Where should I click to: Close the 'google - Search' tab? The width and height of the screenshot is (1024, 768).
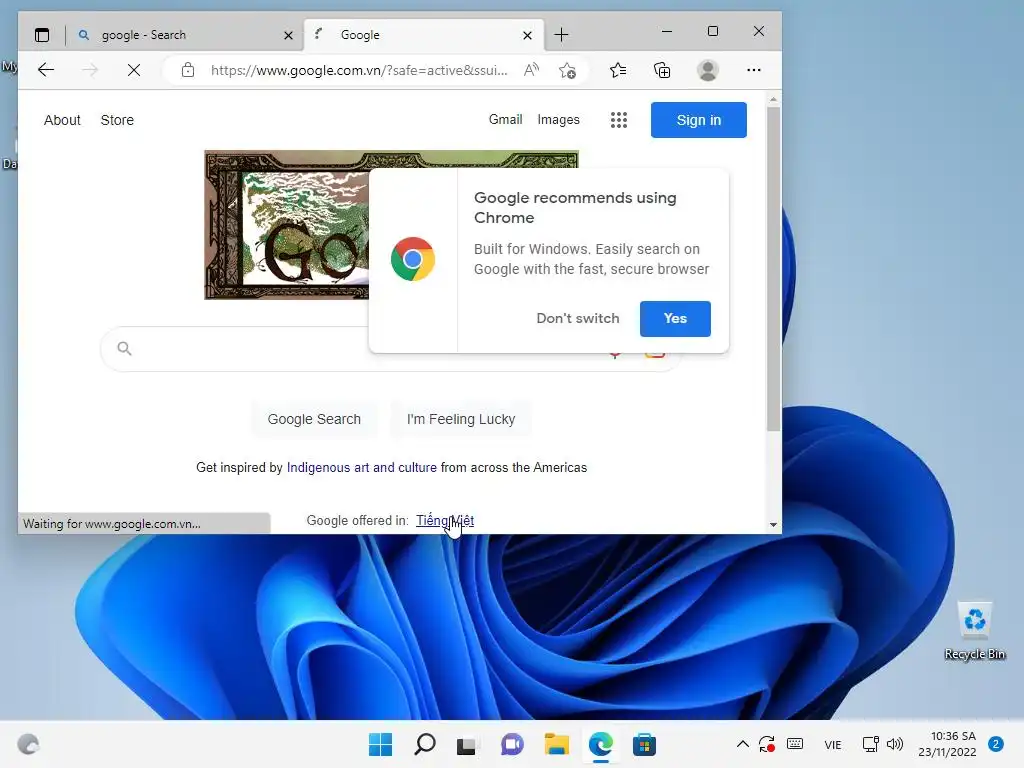(288, 35)
